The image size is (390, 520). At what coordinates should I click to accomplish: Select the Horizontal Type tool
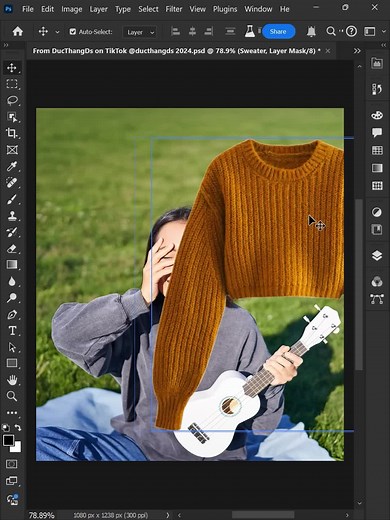pyautogui.click(x=12, y=331)
